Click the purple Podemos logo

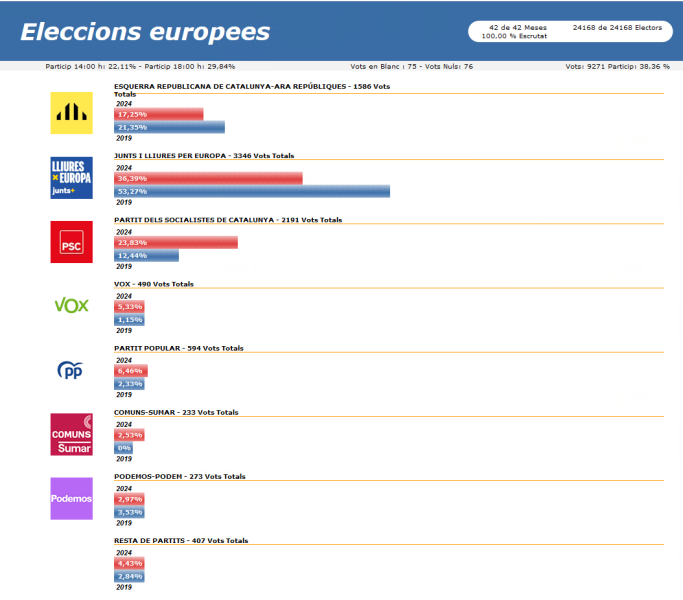pos(71,498)
